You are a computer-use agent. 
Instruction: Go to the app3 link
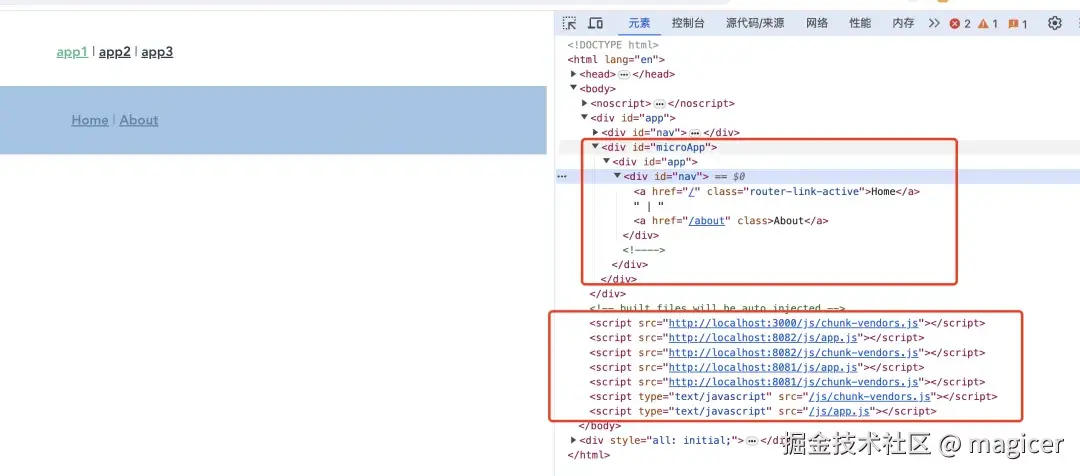[x=157, y=52]
